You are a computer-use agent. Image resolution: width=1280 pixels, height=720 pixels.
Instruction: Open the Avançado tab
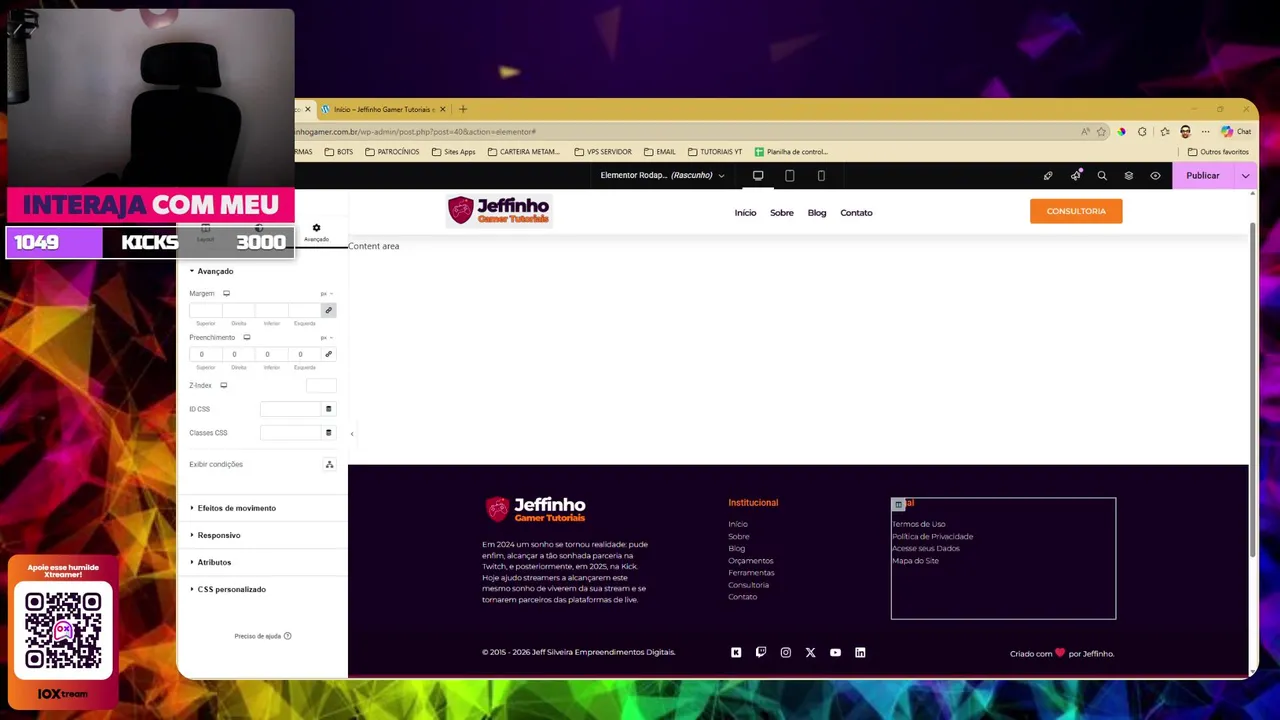pos(316,232)
